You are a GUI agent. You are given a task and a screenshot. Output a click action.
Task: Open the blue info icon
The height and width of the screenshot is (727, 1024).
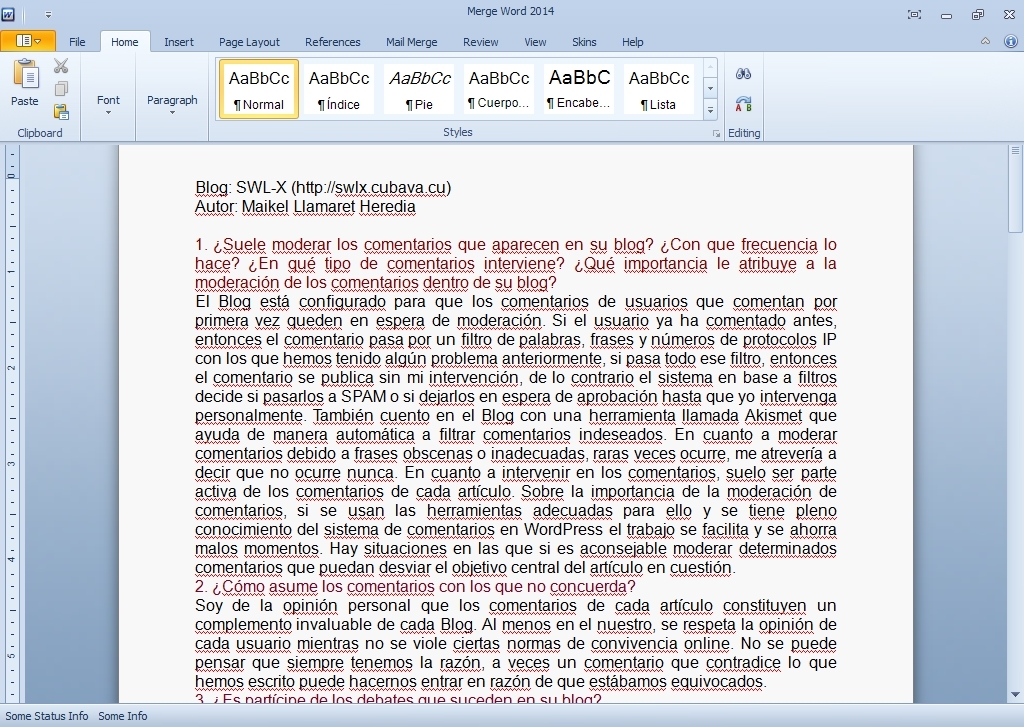point(1010,41)
